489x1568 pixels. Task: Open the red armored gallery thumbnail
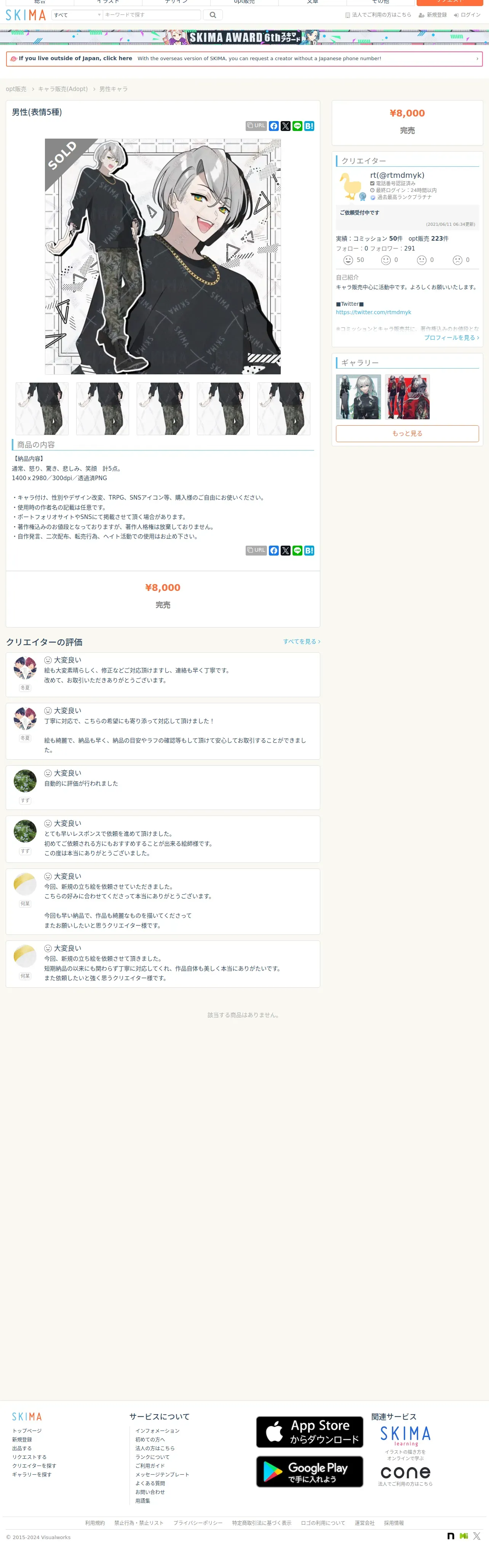coord(407,397)
